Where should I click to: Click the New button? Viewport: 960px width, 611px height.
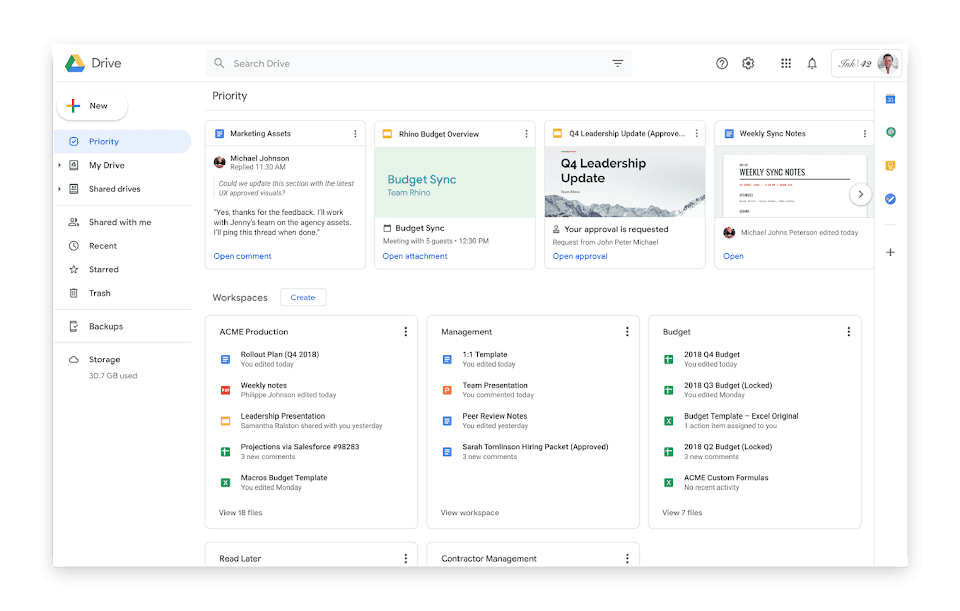91,105
